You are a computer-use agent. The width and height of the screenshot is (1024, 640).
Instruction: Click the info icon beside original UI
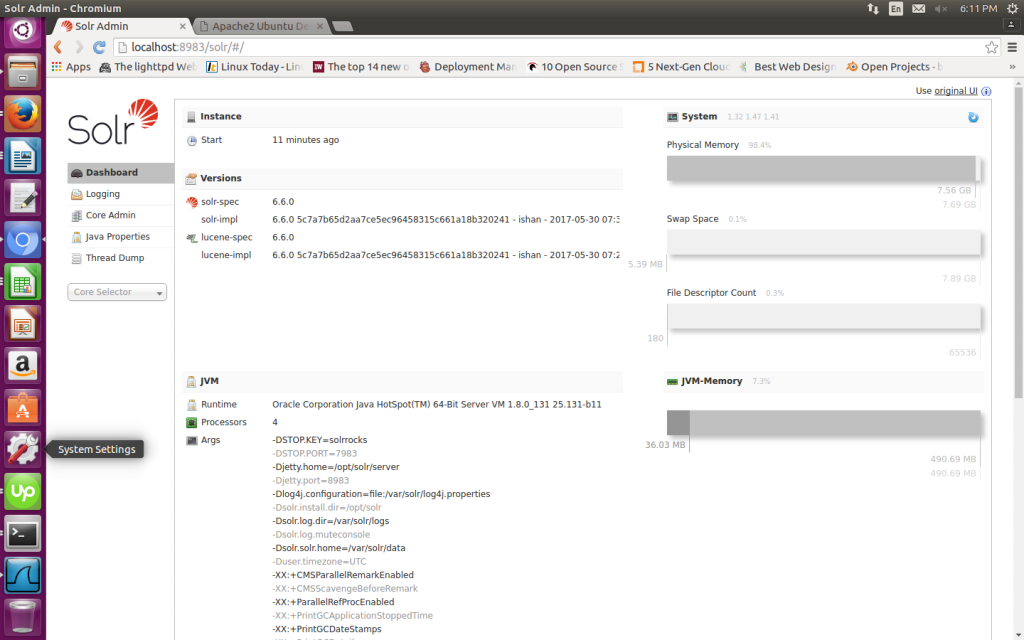pyautogui.click(x=986, y=91)
